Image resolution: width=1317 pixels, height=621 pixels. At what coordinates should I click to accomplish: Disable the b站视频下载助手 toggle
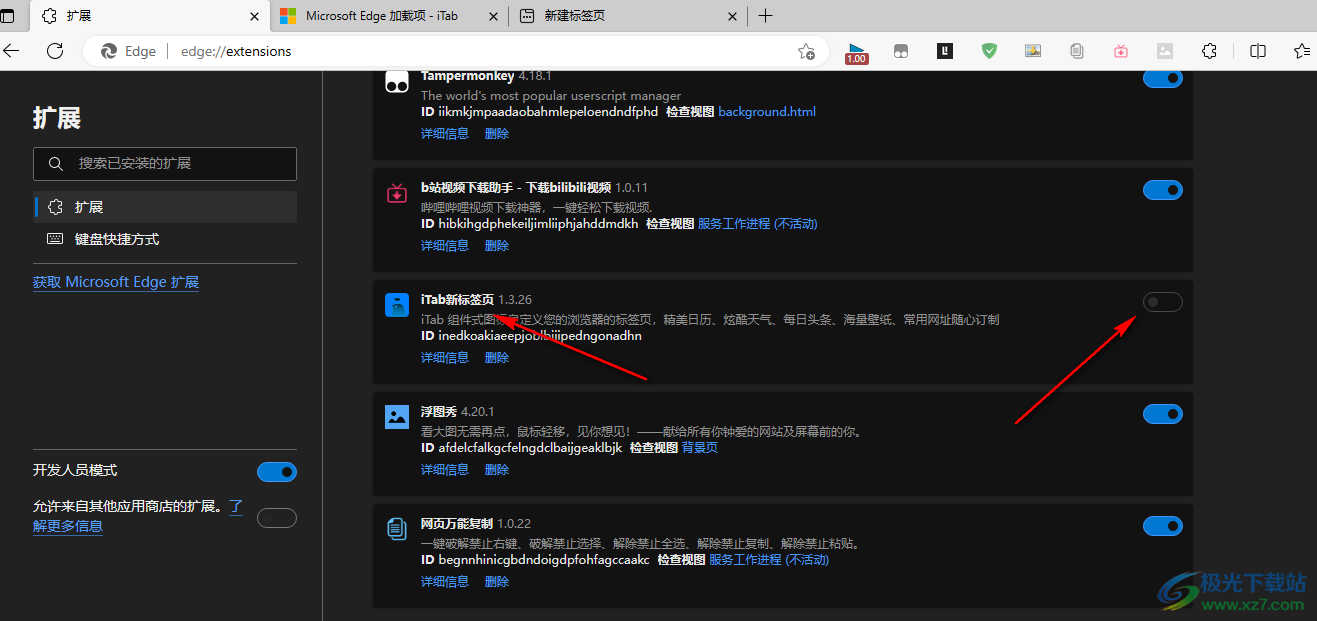pos(1163,190)
